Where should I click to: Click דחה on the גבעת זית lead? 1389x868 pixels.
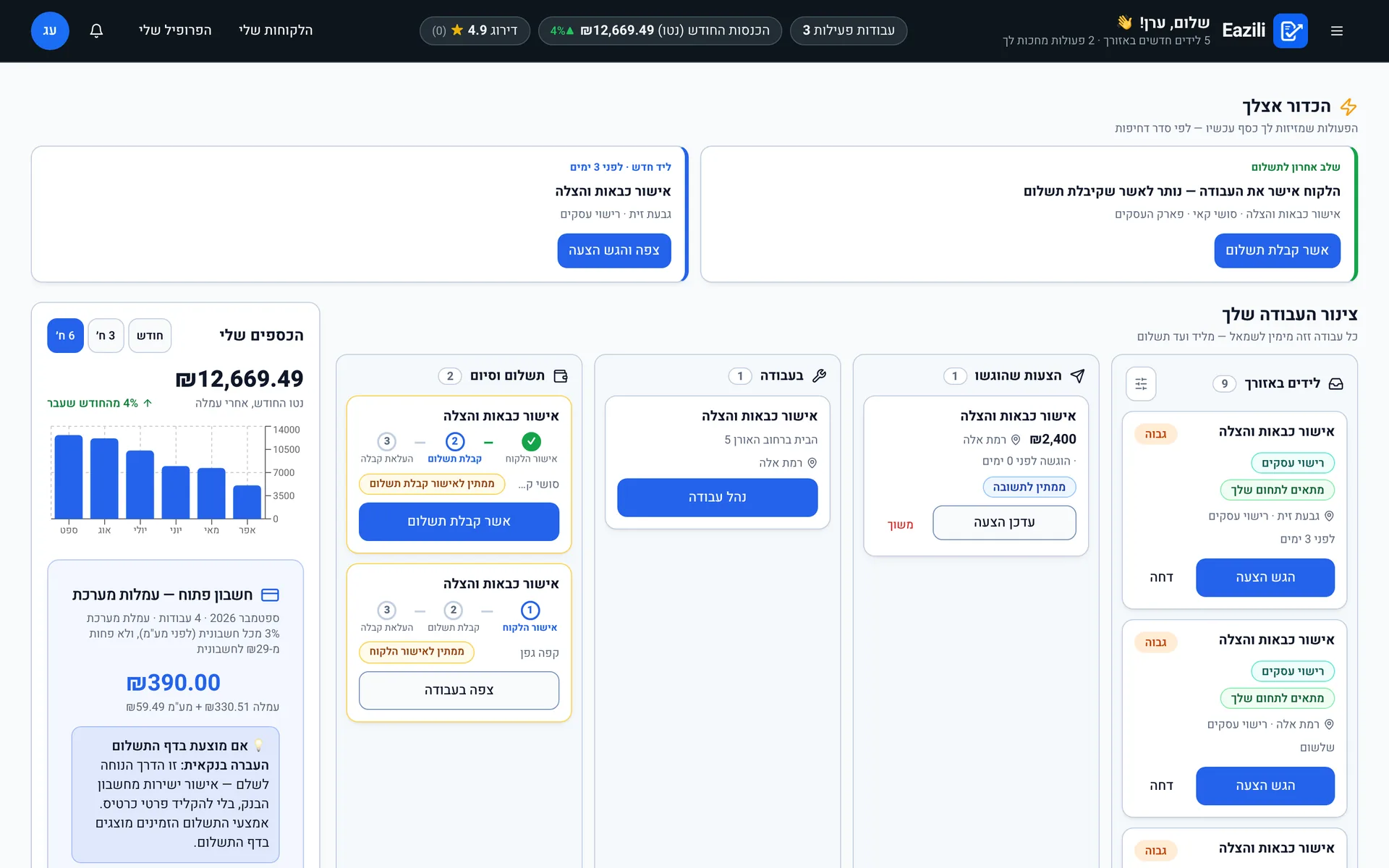1161,577
